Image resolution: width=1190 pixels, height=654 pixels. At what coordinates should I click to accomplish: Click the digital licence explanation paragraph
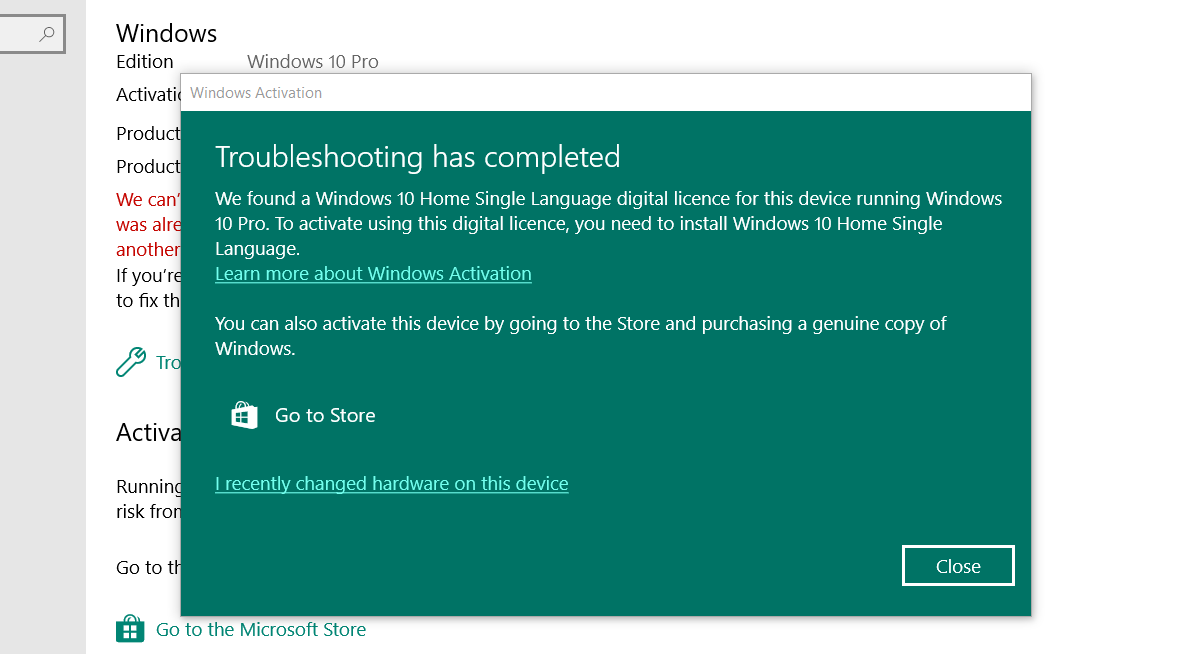pos(608,223)
